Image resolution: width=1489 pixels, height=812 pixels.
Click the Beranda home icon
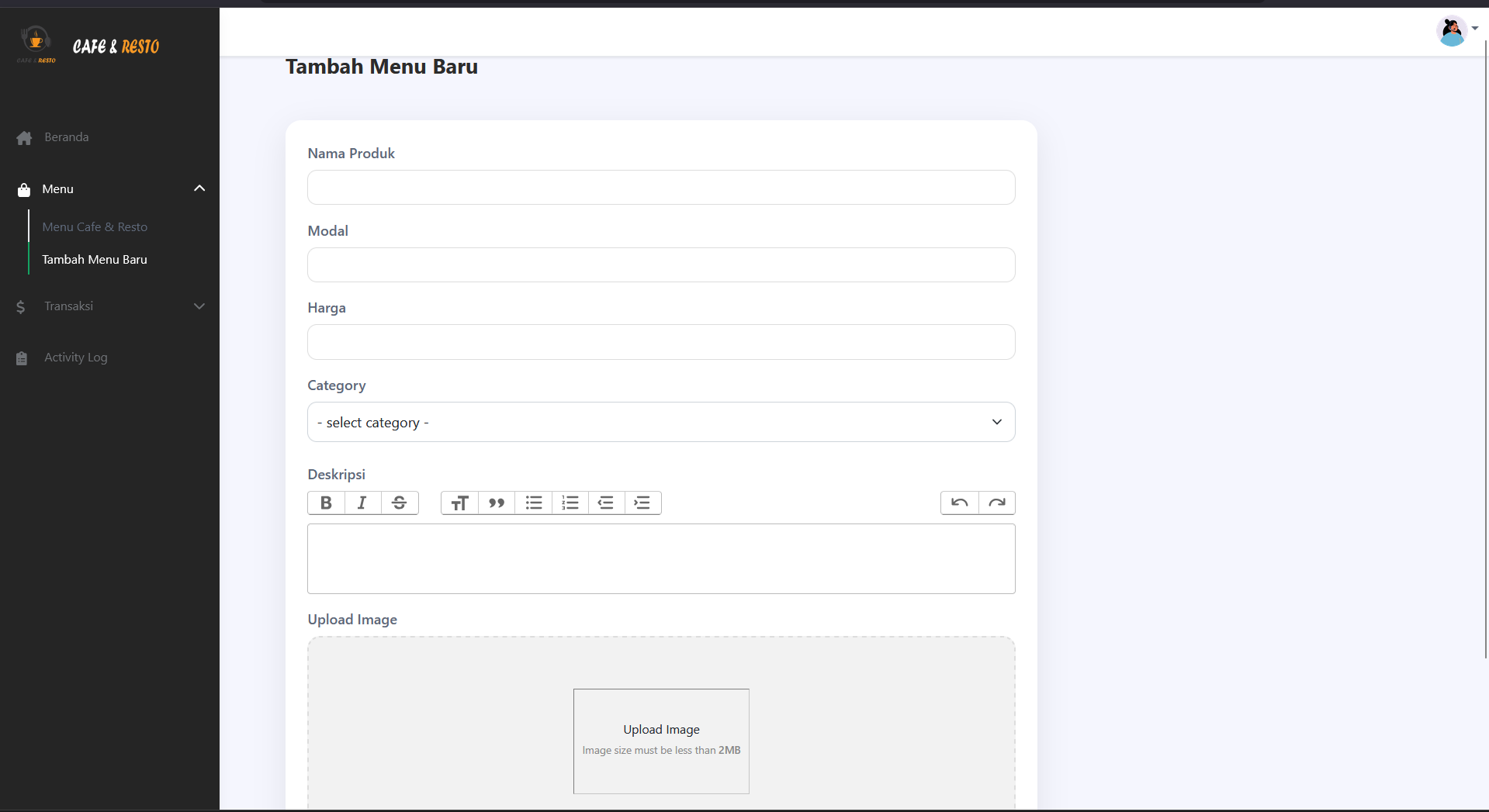pos(24,137)
